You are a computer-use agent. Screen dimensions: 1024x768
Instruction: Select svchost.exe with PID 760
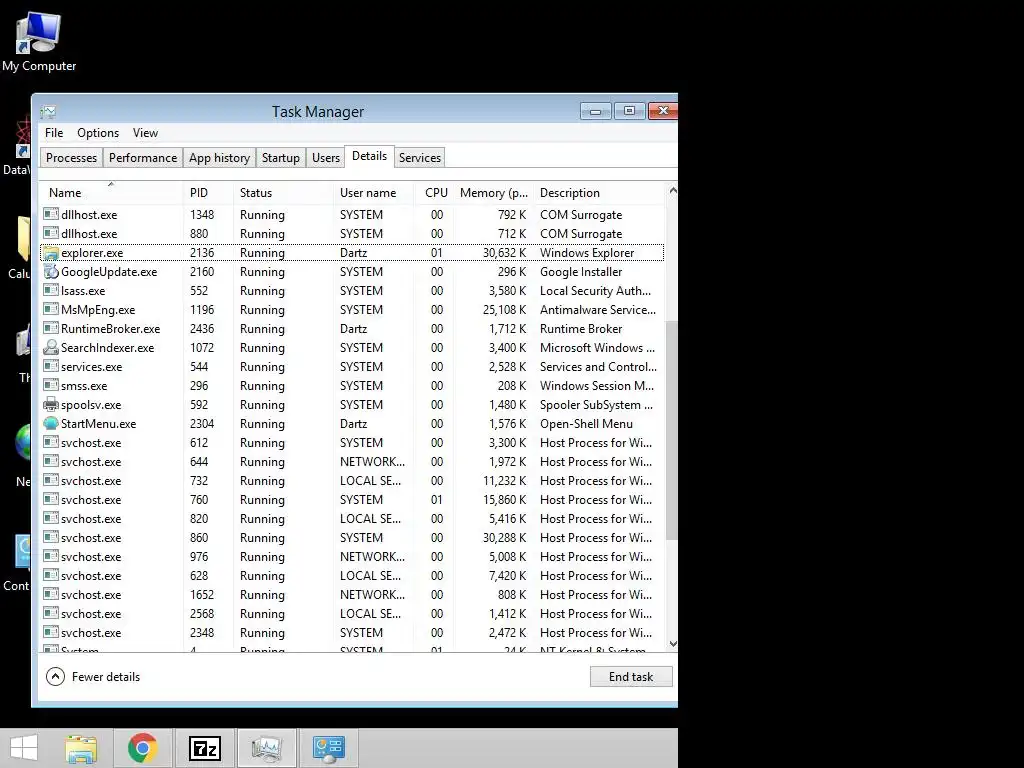click(x=353, y=500)
